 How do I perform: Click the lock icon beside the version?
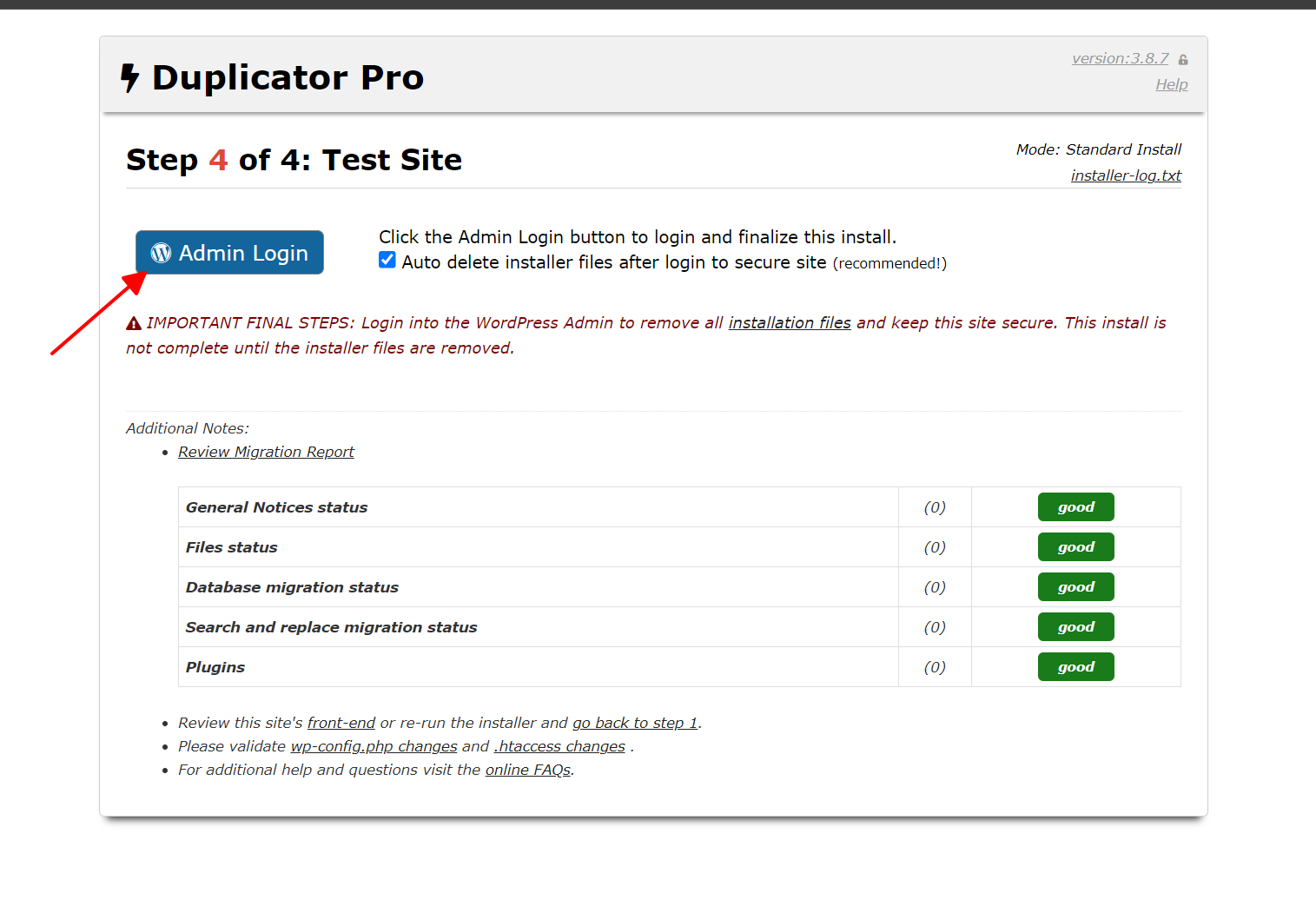(1182, 60)
